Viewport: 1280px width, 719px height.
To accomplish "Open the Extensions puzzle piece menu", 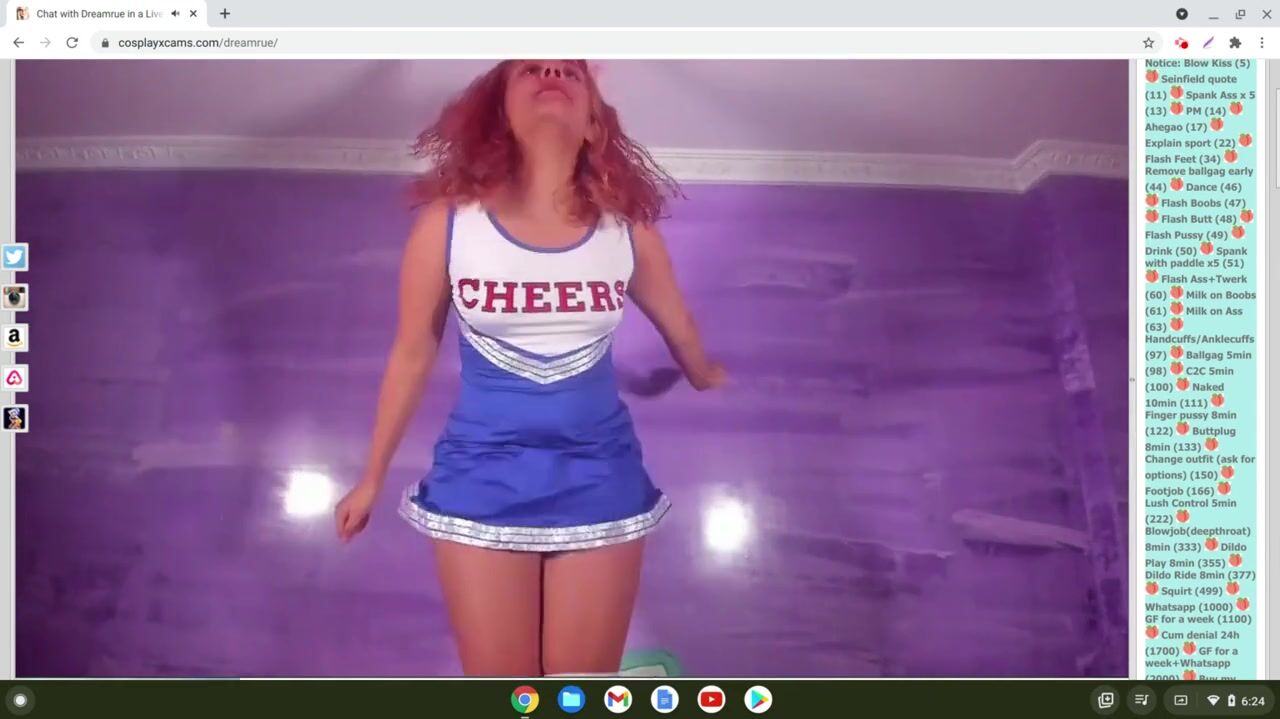I will point(1235,43).
